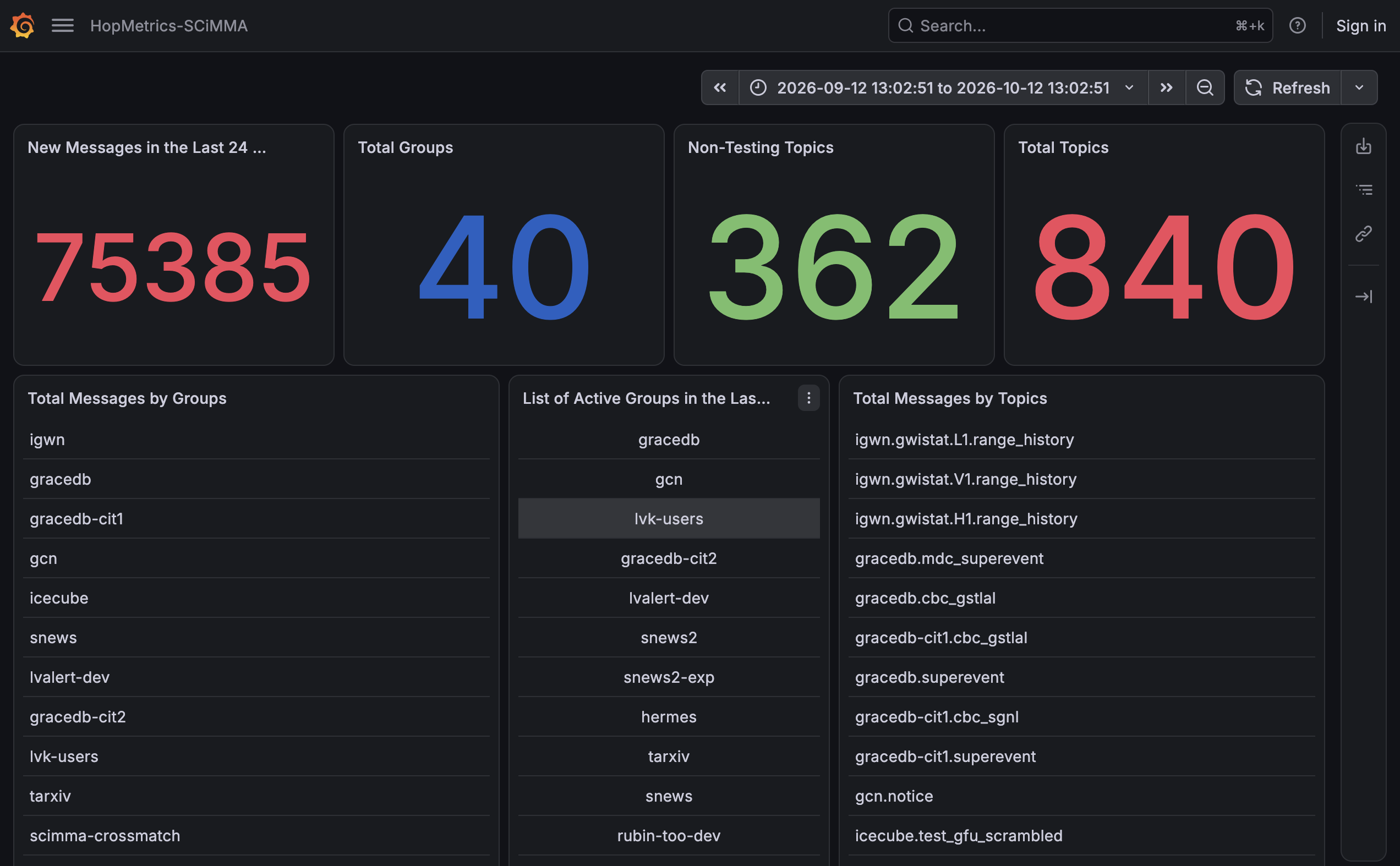Click the 840 stat value
The height and width of the screenshot is (866, 1400).
[x=1164, y=266]
